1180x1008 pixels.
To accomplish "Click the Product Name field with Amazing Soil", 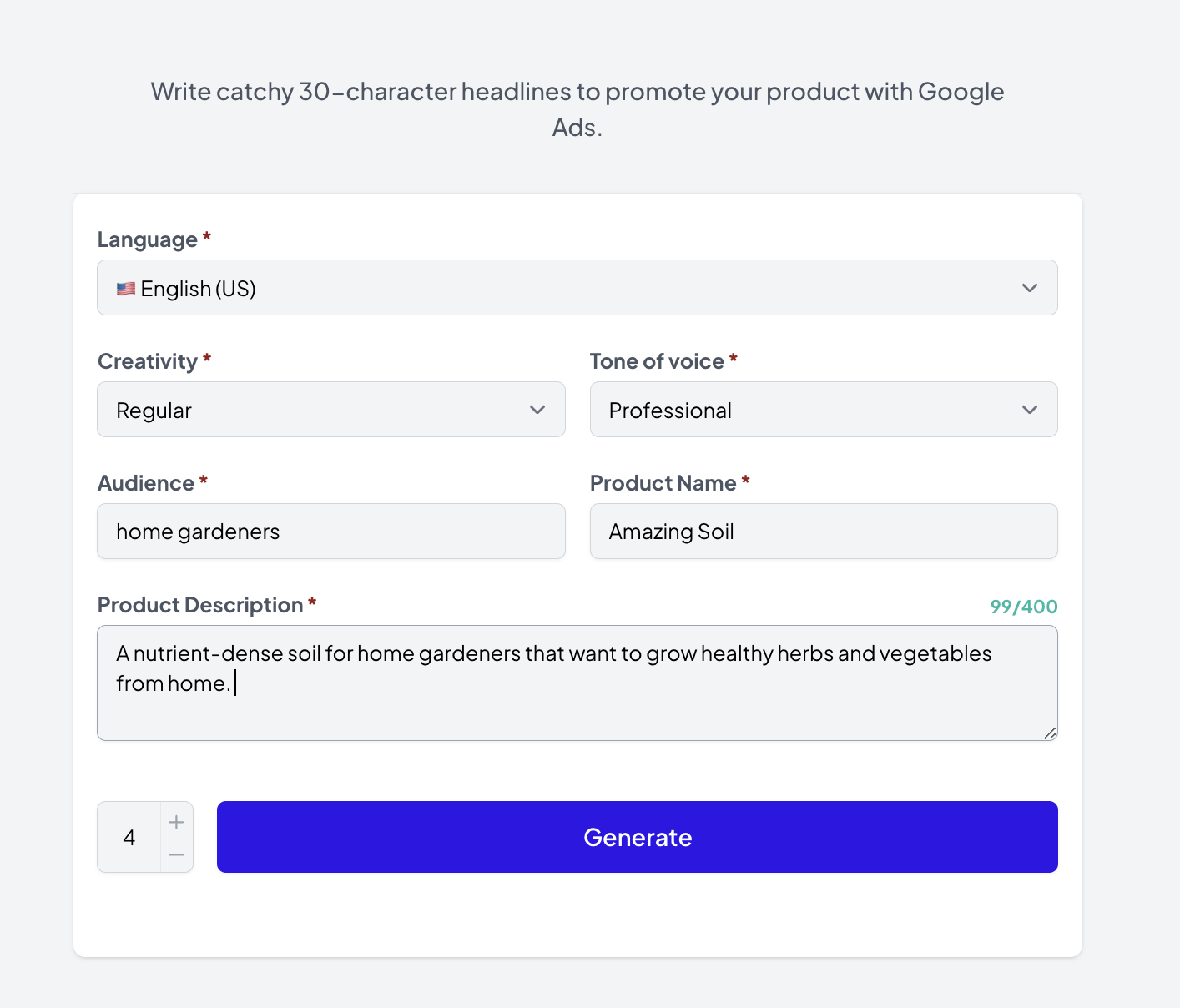I will click(x=823, y=532).
